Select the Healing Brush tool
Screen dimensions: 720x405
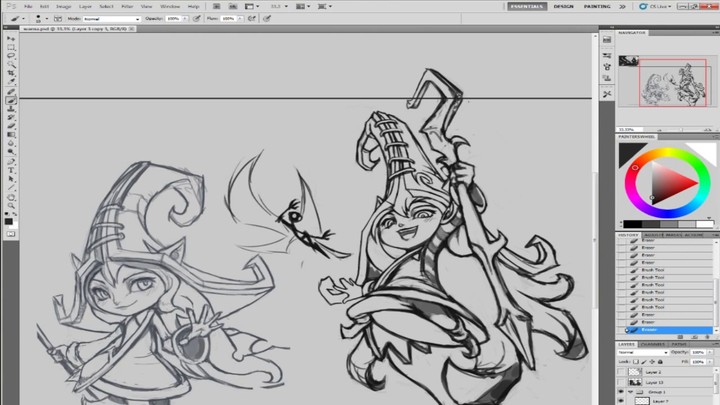point(11,92)
